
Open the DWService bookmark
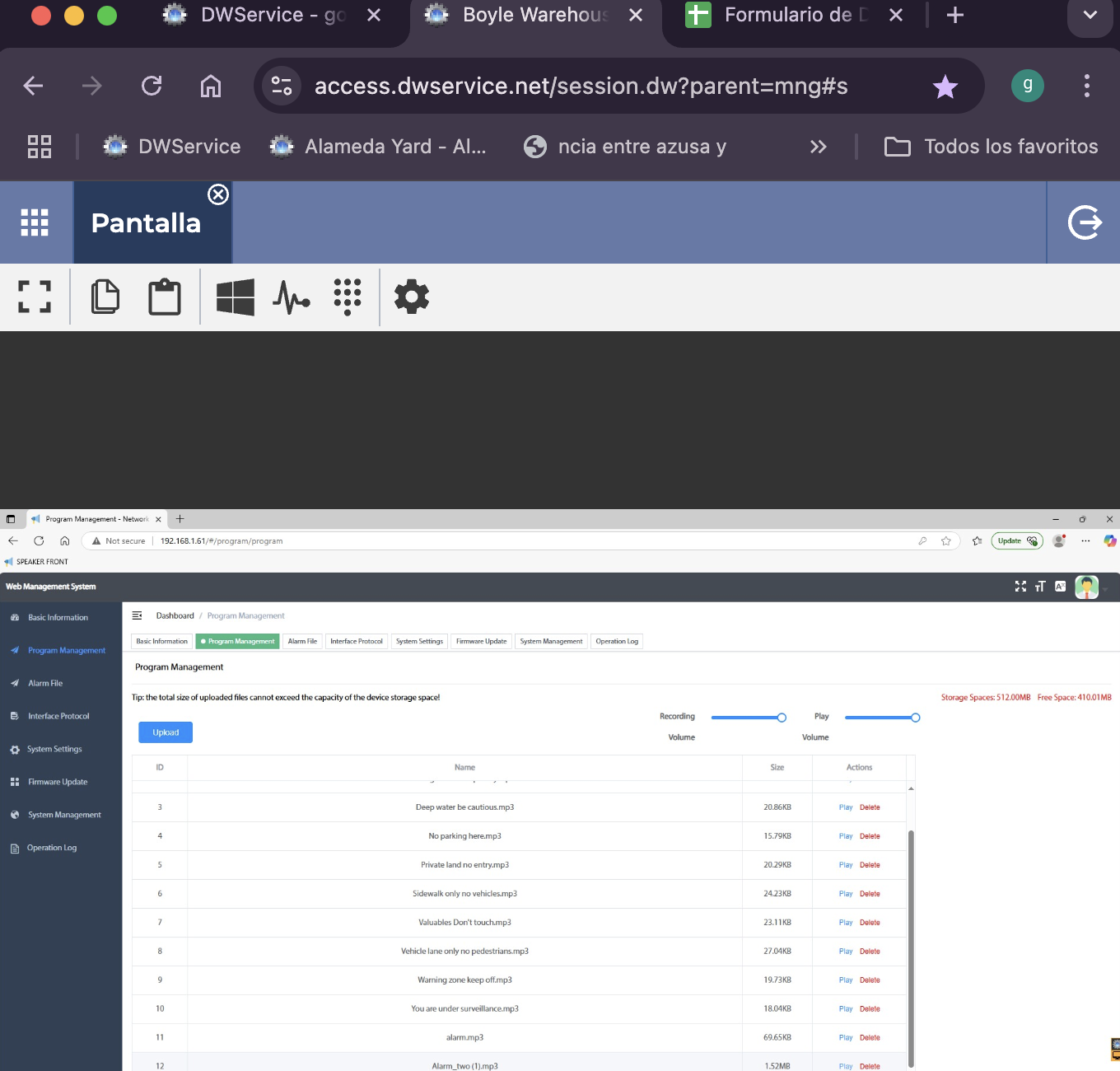(172, 147)
